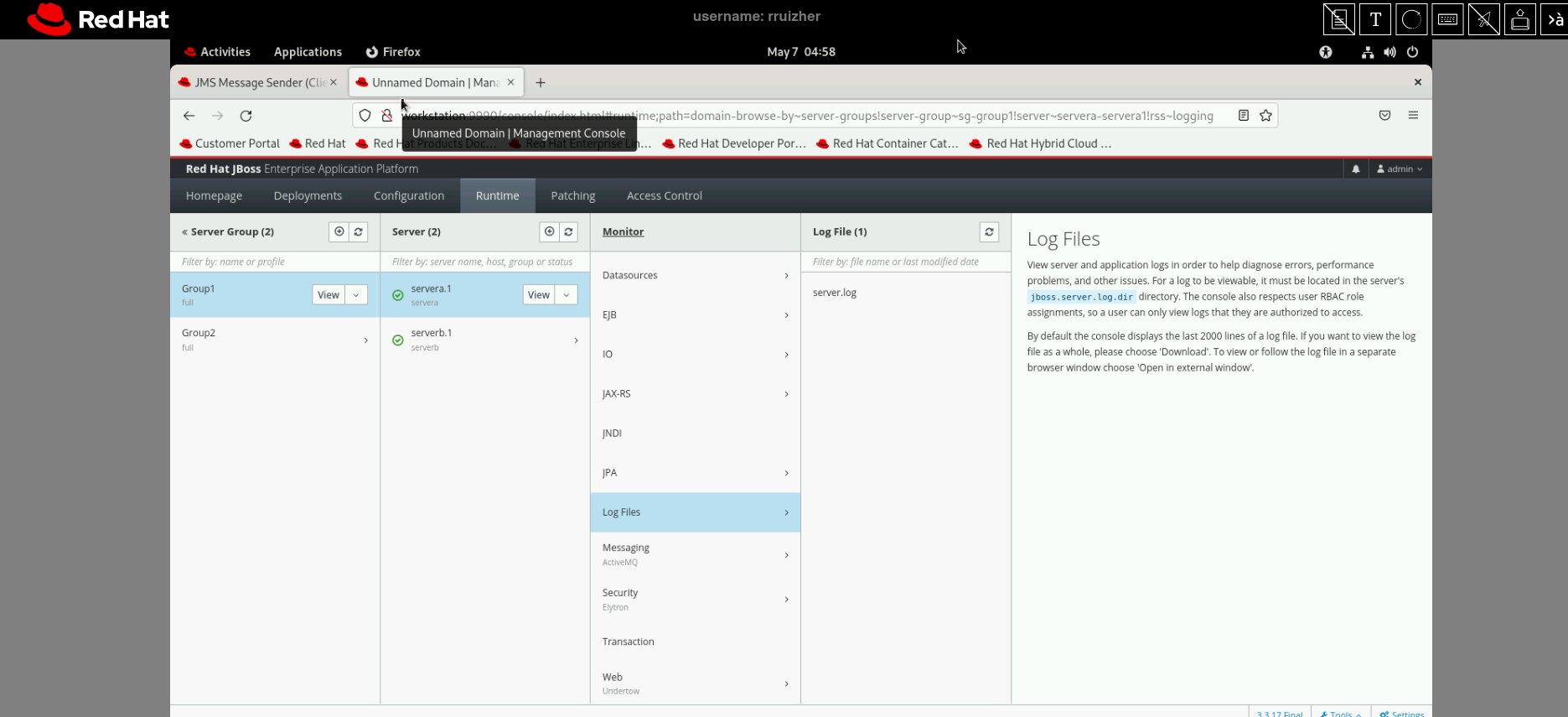The height and width of the screenshot is (717, 1568).
Task: Expand the serverb.1 server row
Action: (x=576, y=340)
